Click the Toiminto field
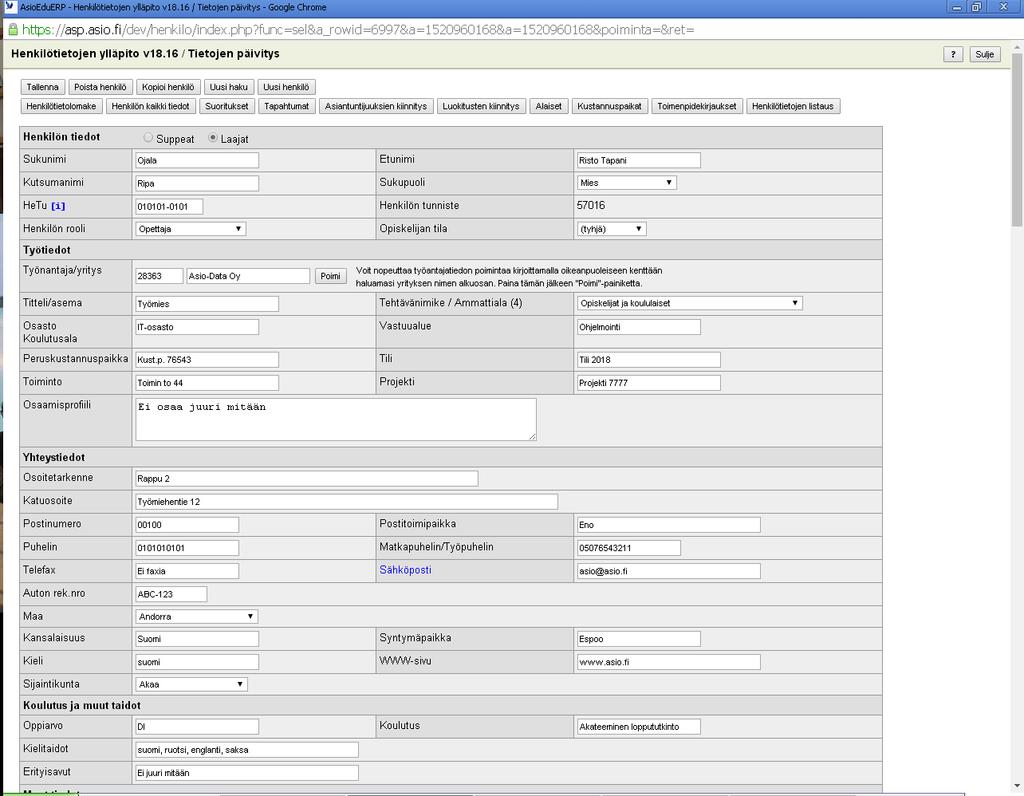This screenshot has width=1024, height=796. point(206,383)
